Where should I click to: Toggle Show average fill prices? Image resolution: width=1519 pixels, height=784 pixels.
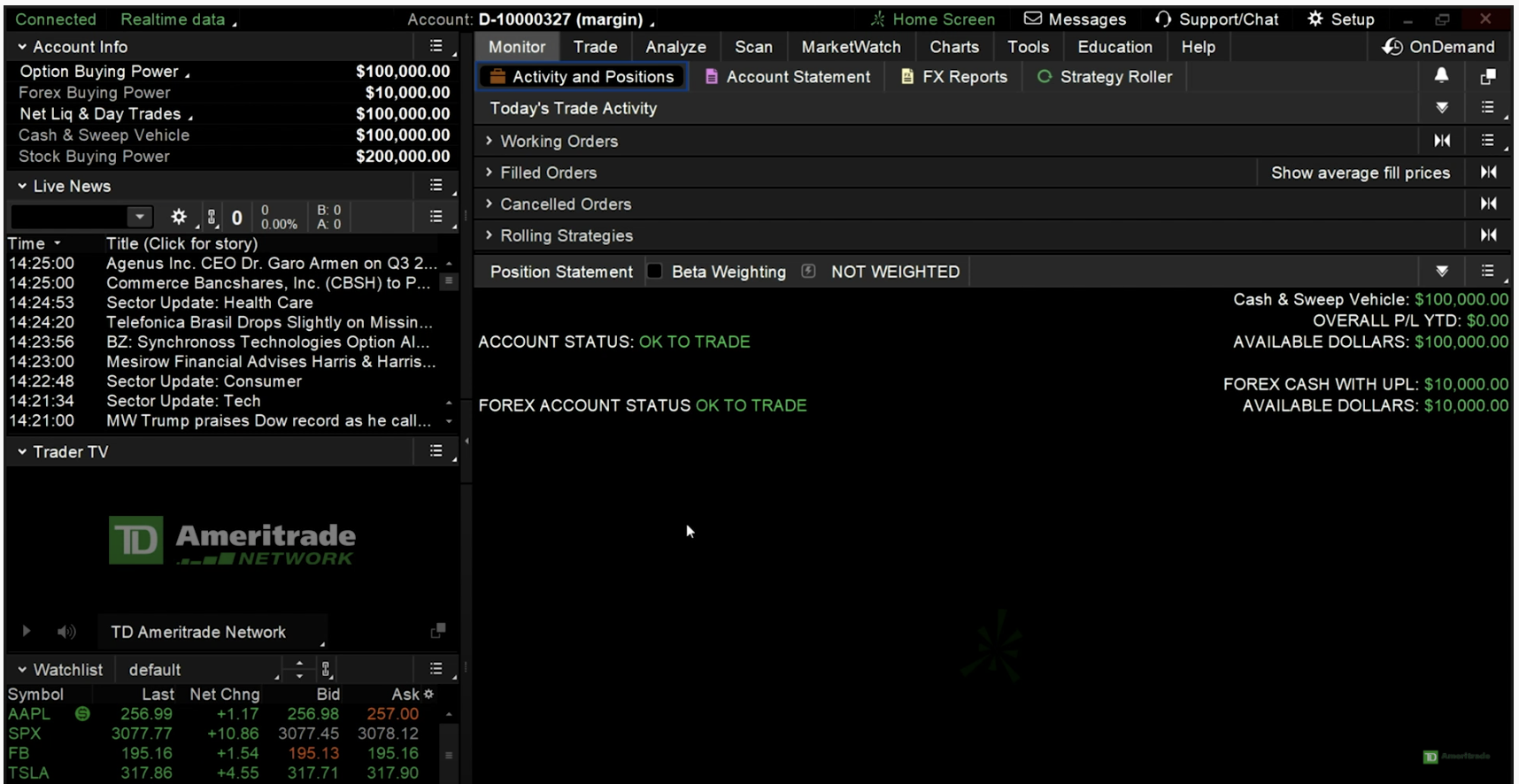pos(1360,173)
